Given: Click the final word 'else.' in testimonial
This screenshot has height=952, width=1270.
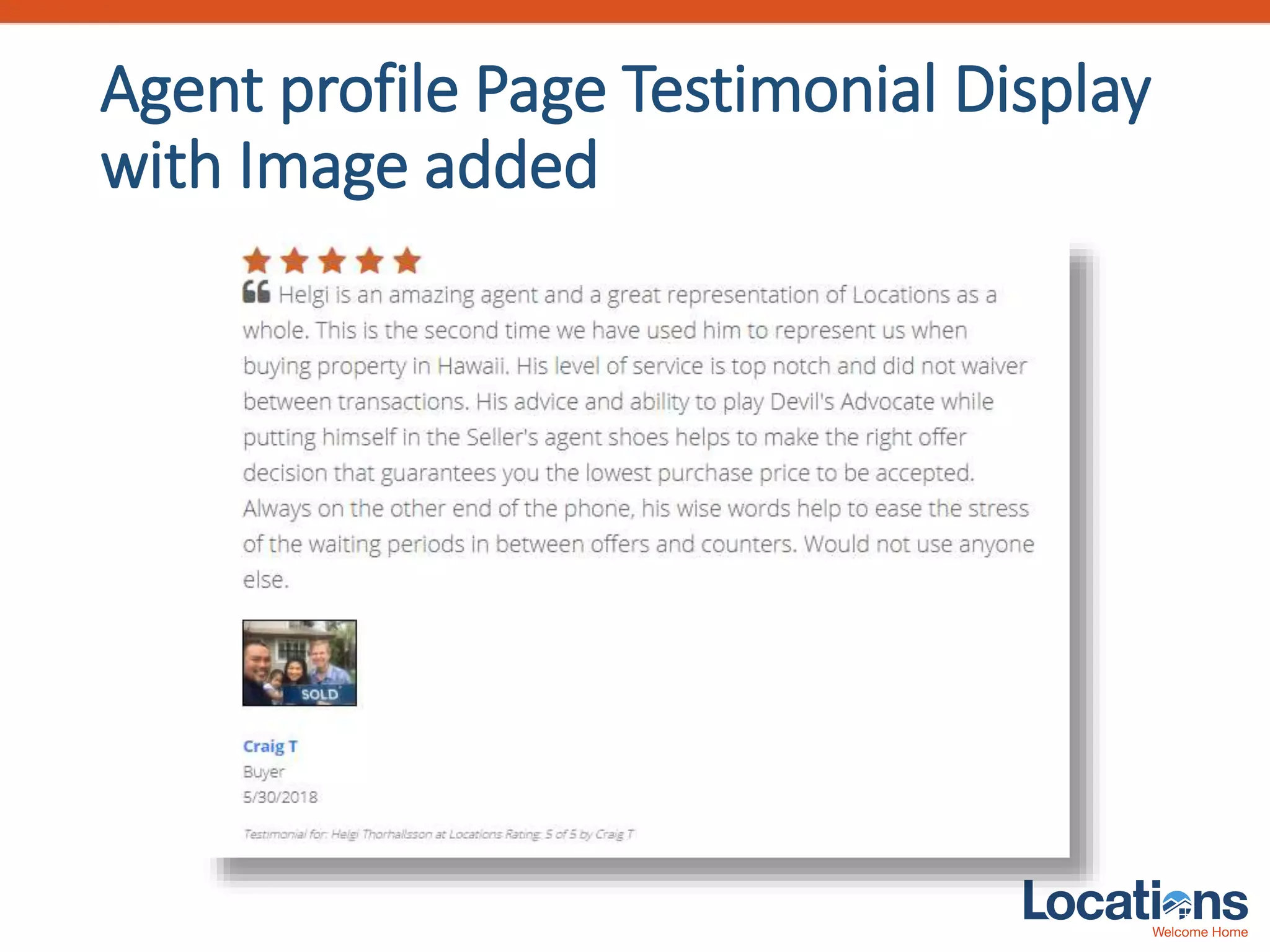Looking at the screenshot, I should coord(265,580).
